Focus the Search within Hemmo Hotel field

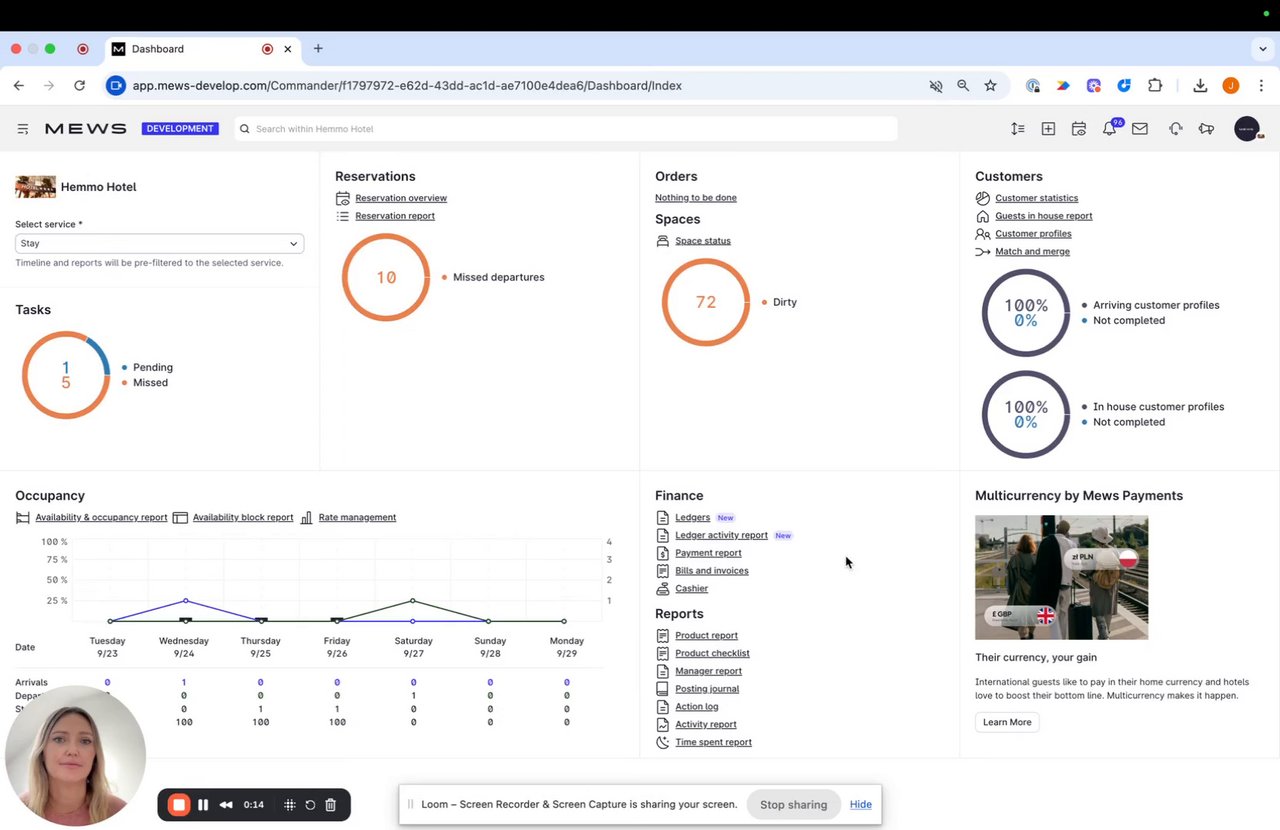click(566, 129)
